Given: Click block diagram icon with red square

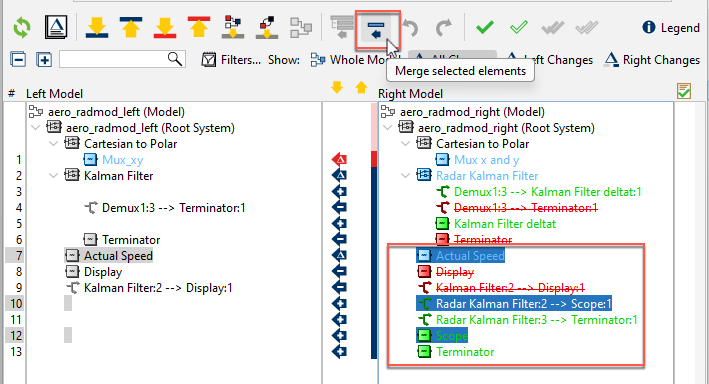Looking at the screenshot, I should pos(267,27).
